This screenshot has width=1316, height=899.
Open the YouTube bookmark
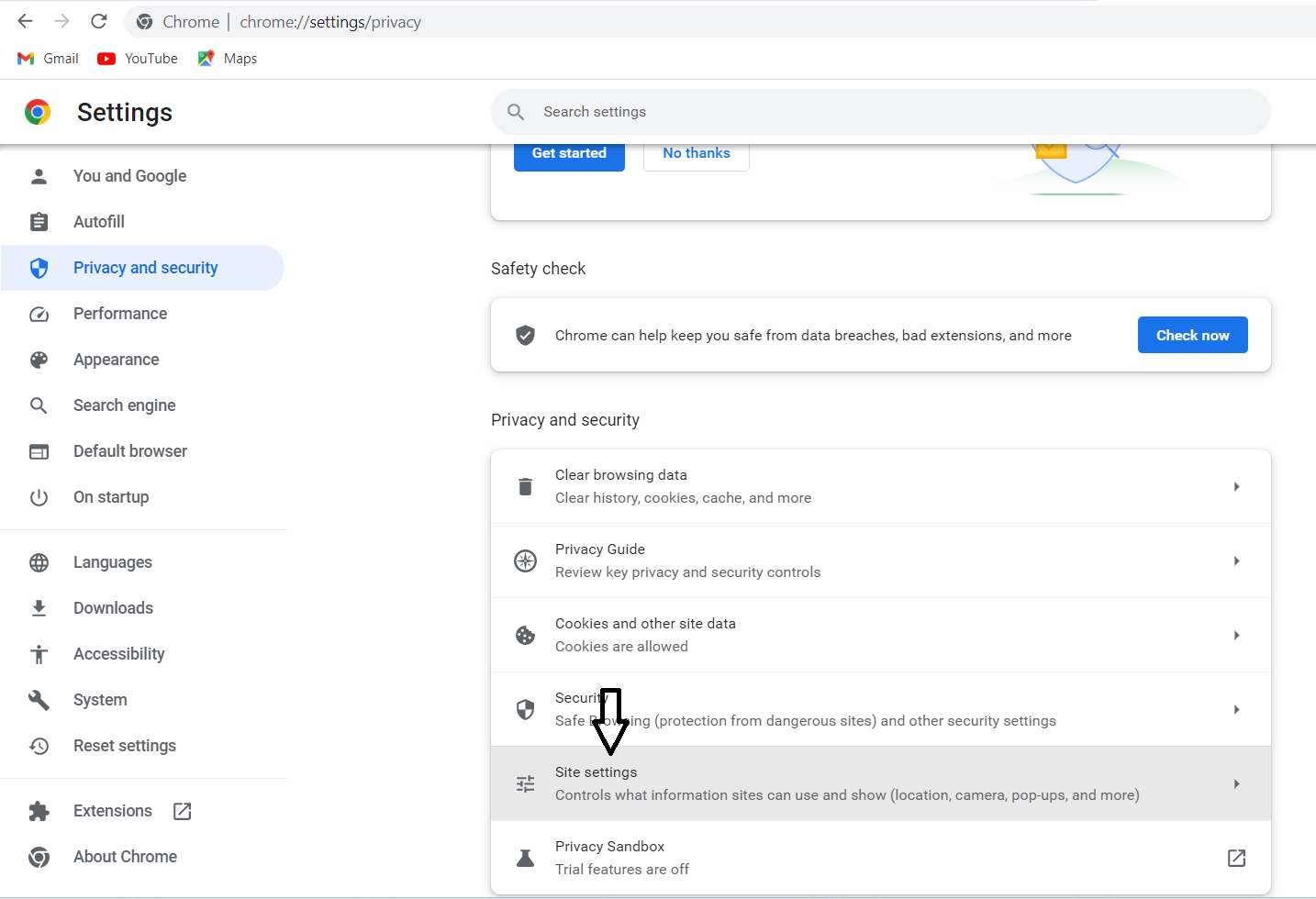pyautogui.click(x=139, y=59)
